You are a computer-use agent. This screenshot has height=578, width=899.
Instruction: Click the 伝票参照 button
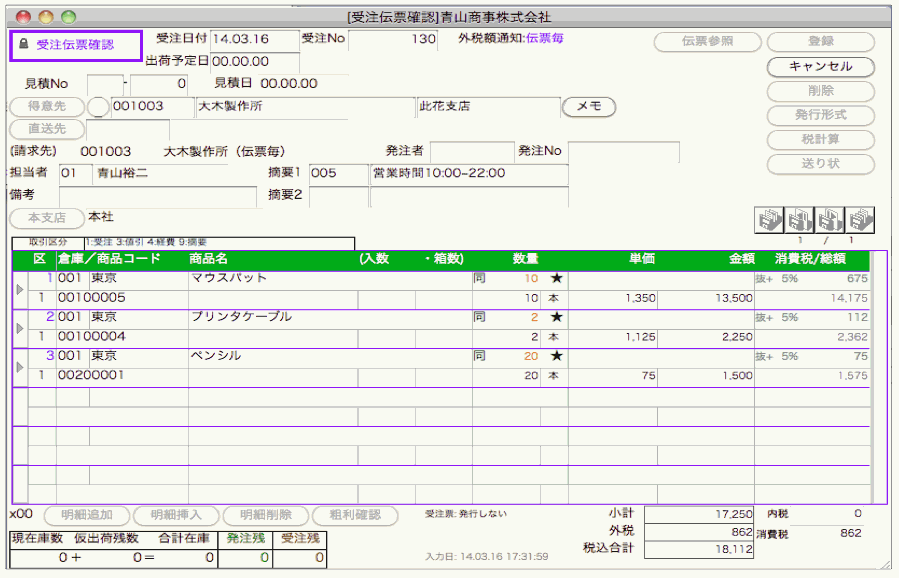pyautogui.click(x=708, y=41)
